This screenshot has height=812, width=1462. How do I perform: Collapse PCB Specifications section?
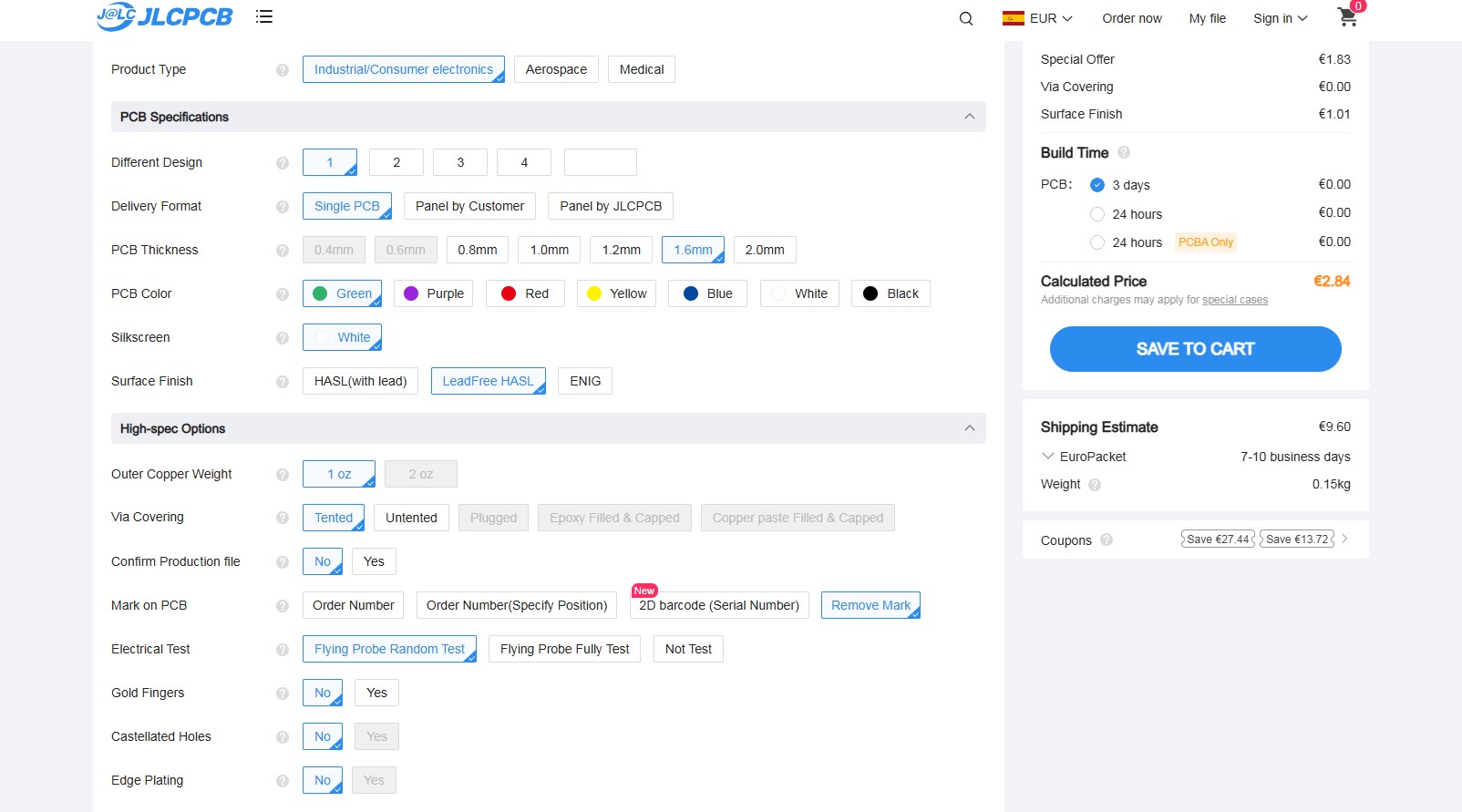coord(969,117)
